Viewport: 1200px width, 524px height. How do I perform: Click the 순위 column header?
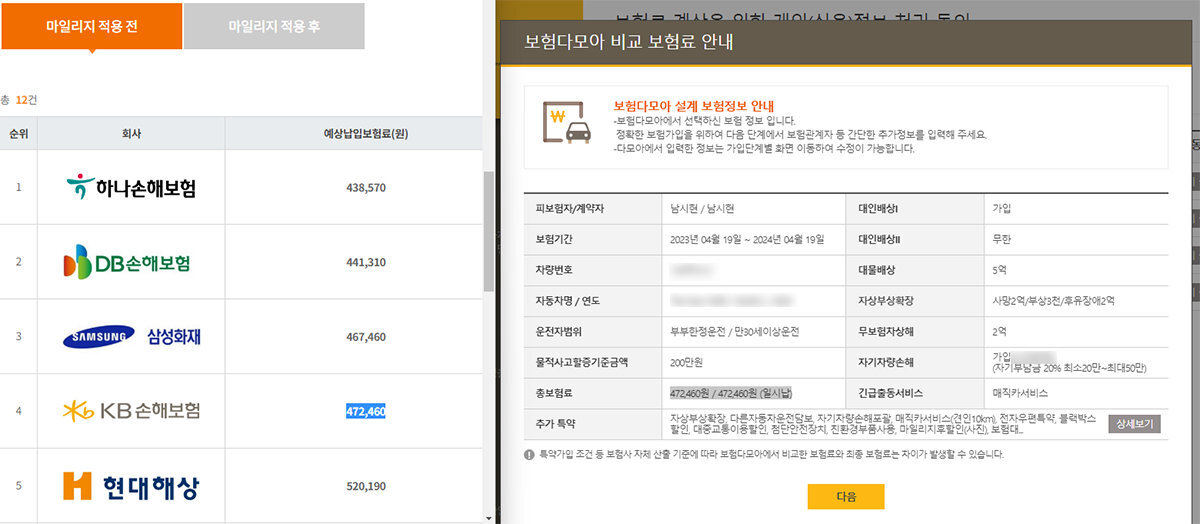(x=18, y=133)
